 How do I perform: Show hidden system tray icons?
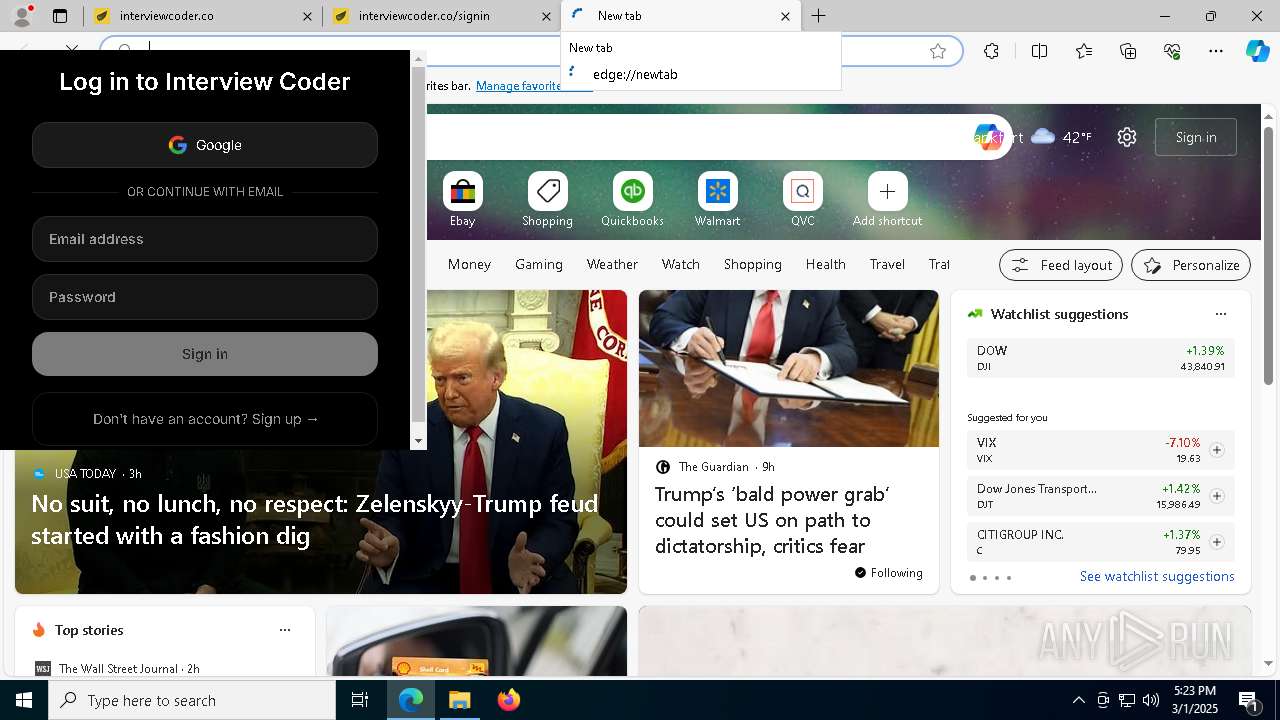click(1078, 700)
